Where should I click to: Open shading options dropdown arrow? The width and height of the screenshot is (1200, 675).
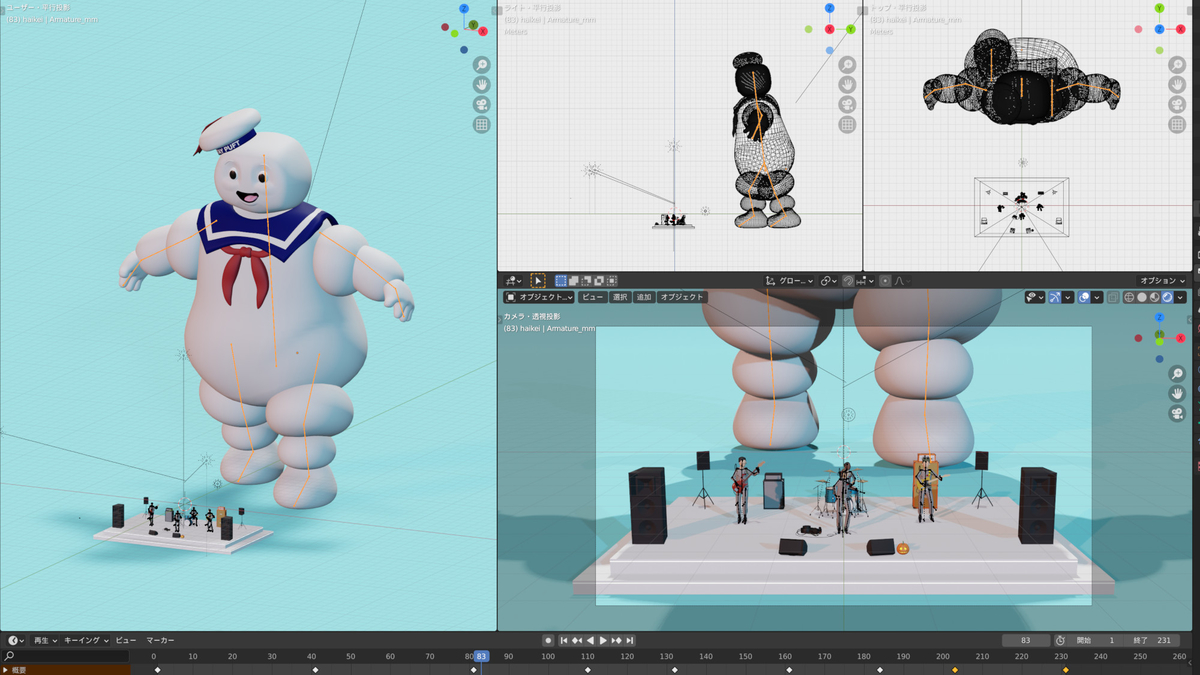[1180, 297]
